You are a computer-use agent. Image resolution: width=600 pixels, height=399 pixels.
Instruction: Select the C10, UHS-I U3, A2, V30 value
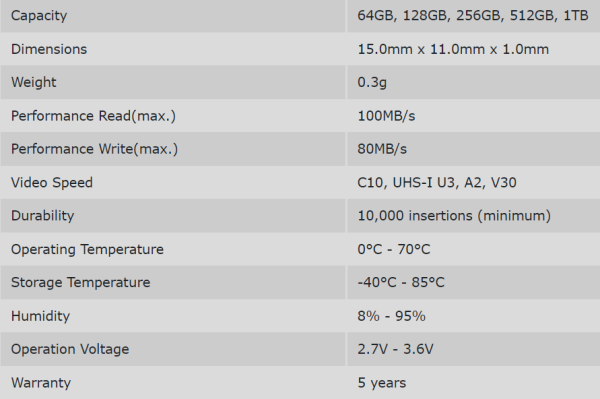tap(437, 182)
